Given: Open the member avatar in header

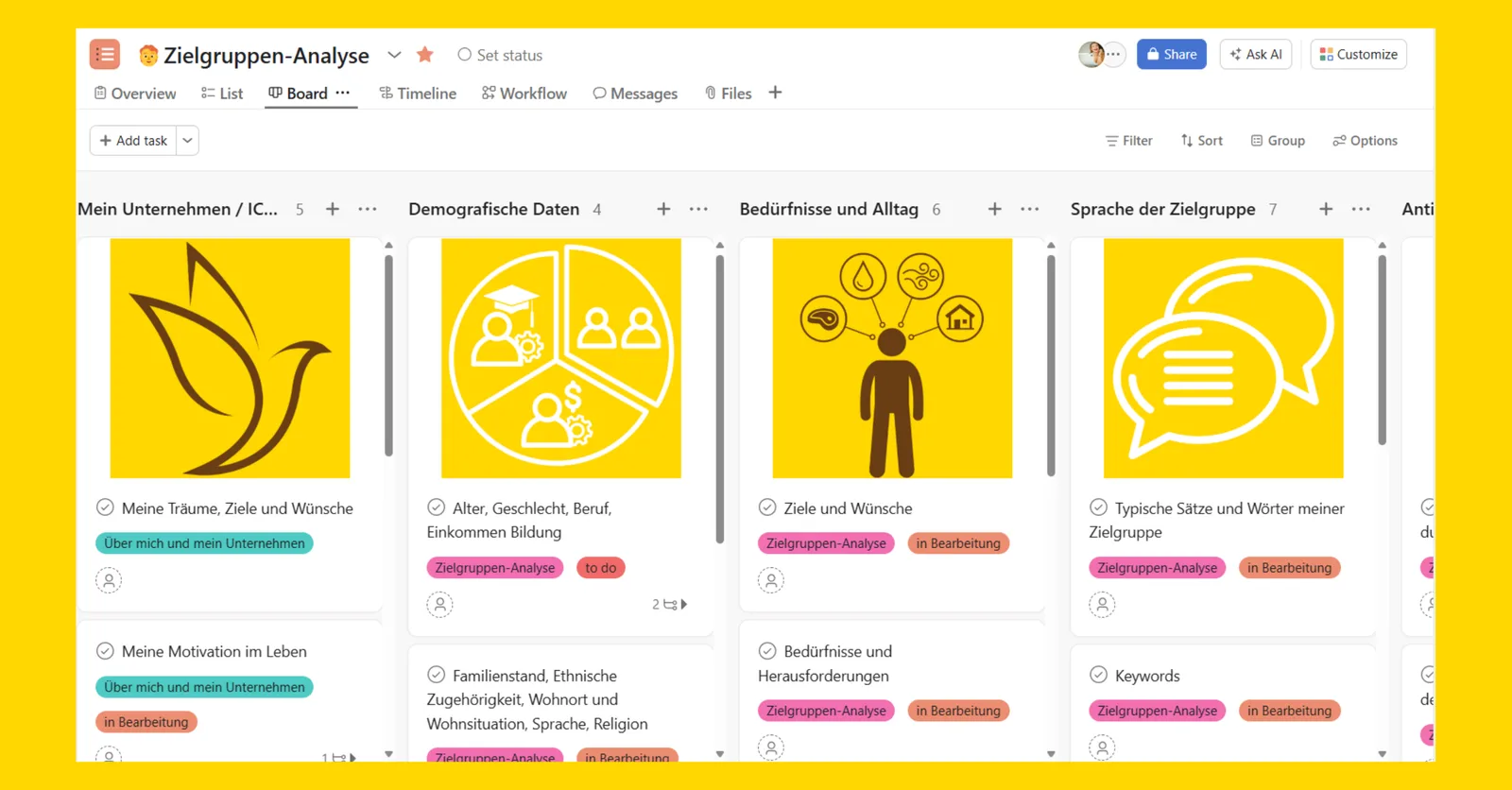Looking at the screenshot, I should point(1091,54).
